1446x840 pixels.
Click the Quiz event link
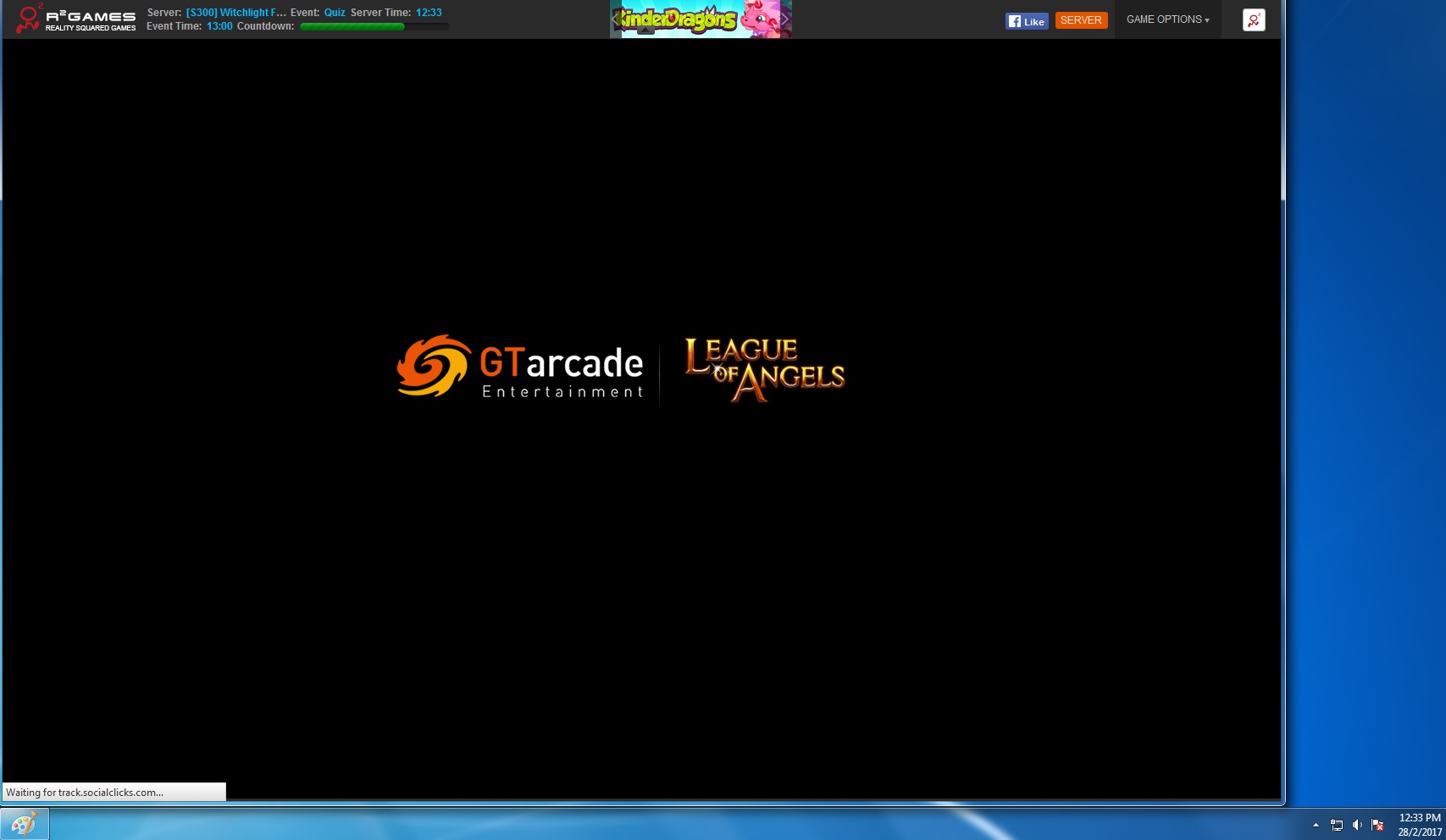335,13
